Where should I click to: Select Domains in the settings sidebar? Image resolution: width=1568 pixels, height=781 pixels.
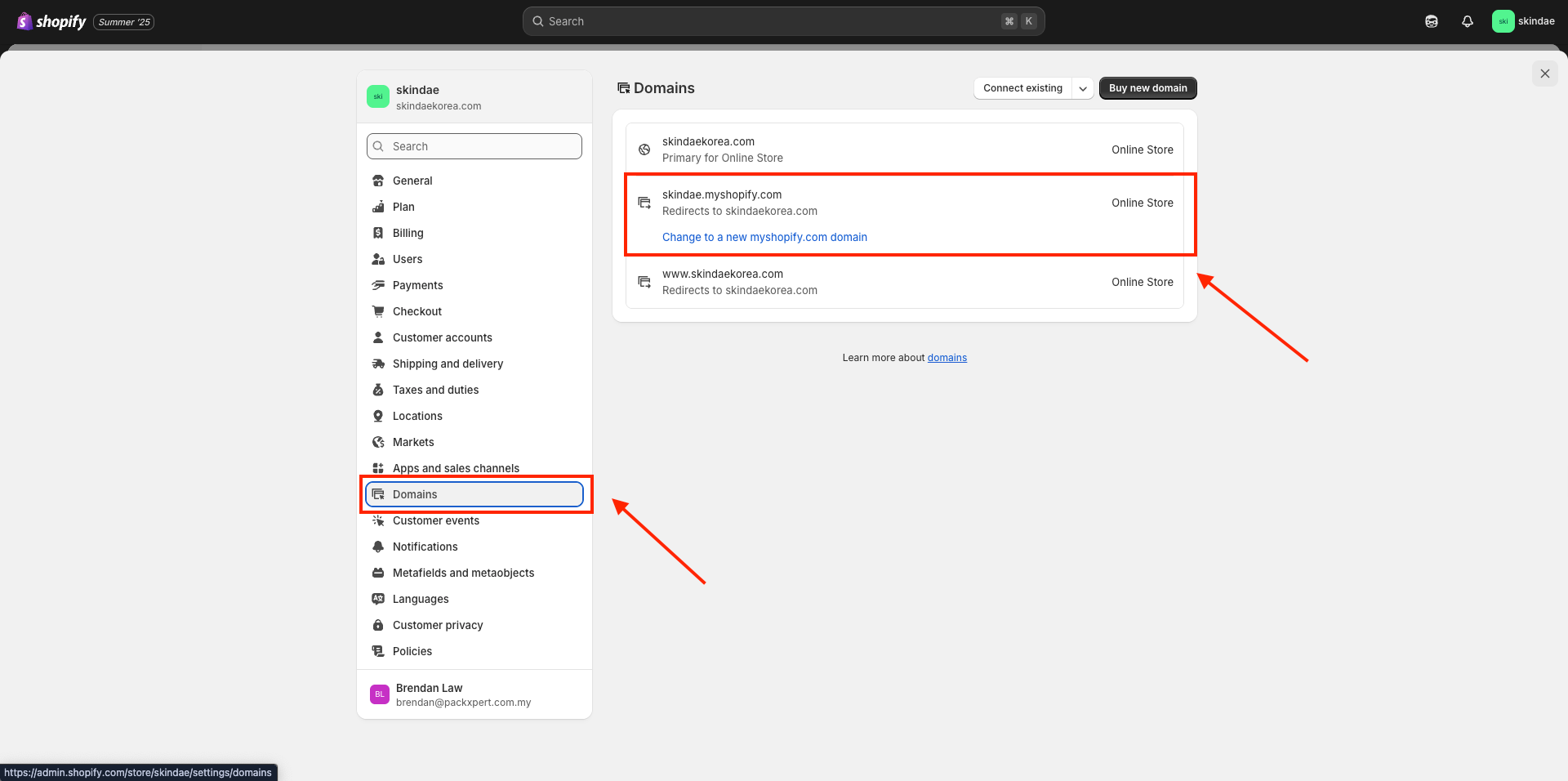click(x=474, y=494)
